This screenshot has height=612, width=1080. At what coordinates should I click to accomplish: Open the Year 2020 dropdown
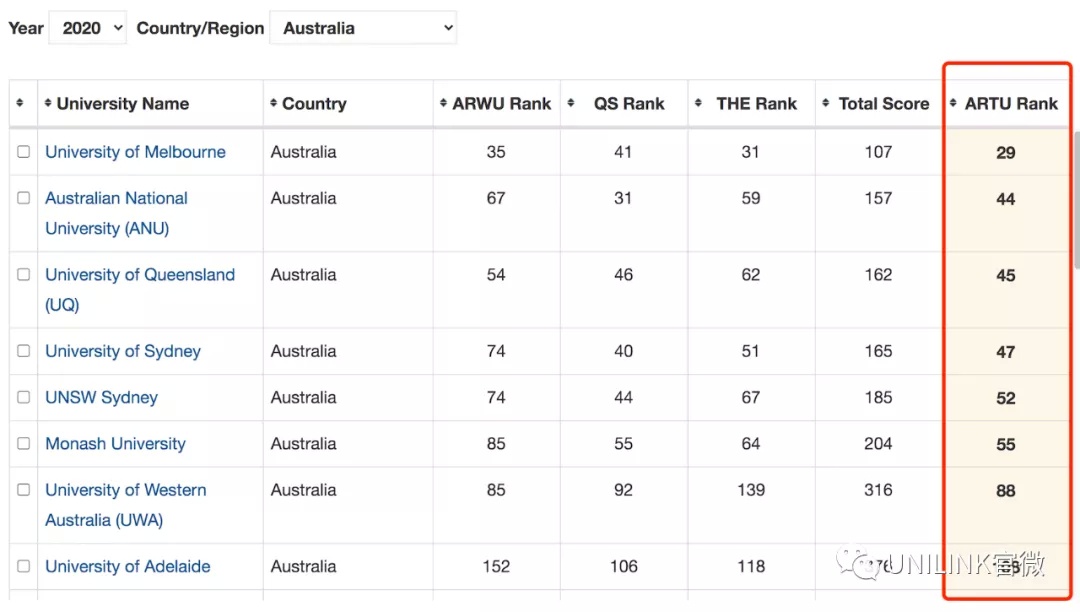pyautogui.click(x=87, y=28)
